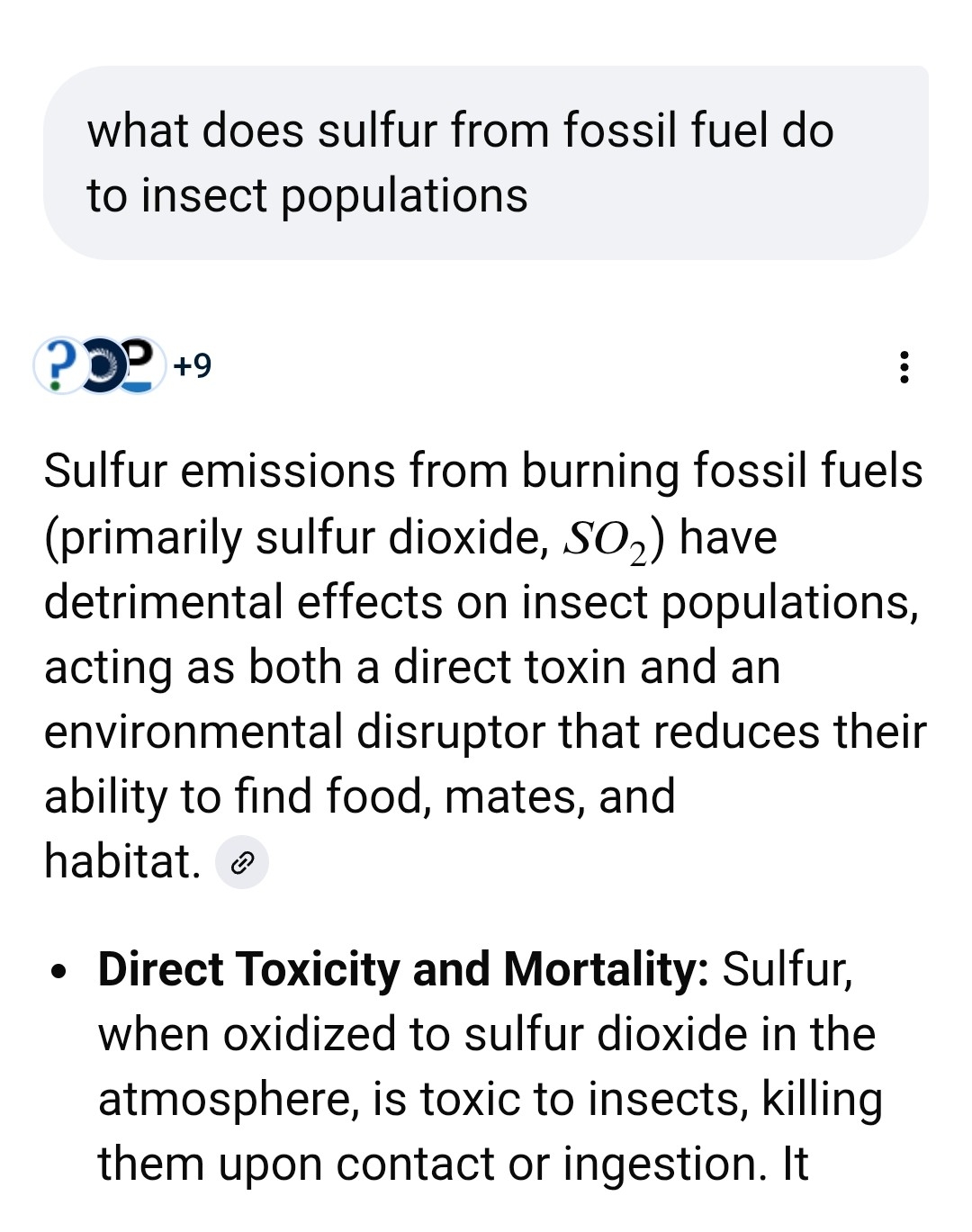Tap the search query bubble
Image resolution: width=972 pixels, height=1232 pixels.
(x=486, y=163)
